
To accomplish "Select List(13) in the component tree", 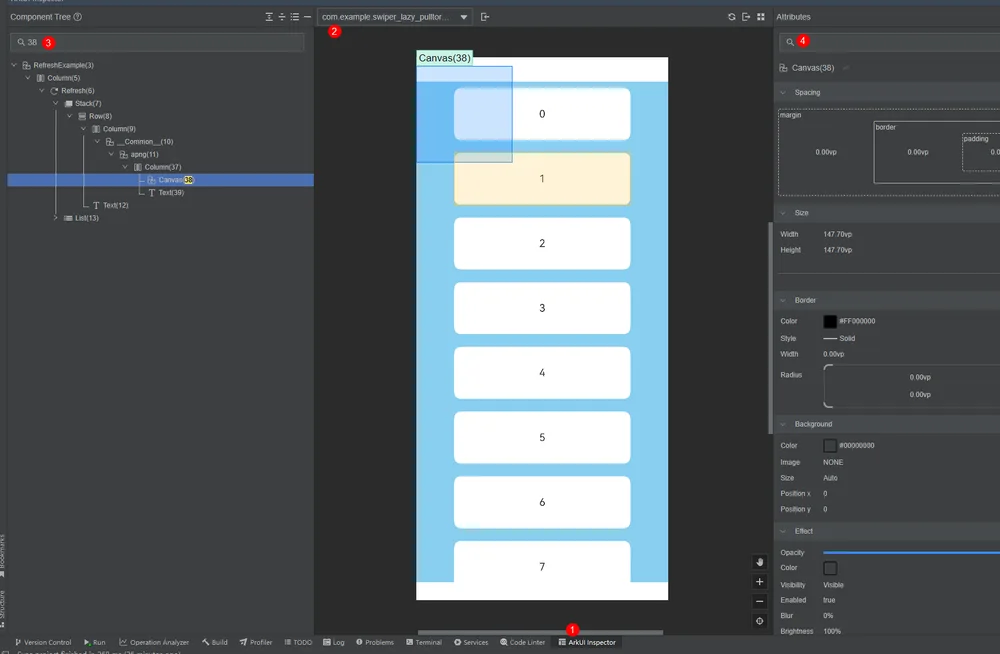I will (87, 218).
